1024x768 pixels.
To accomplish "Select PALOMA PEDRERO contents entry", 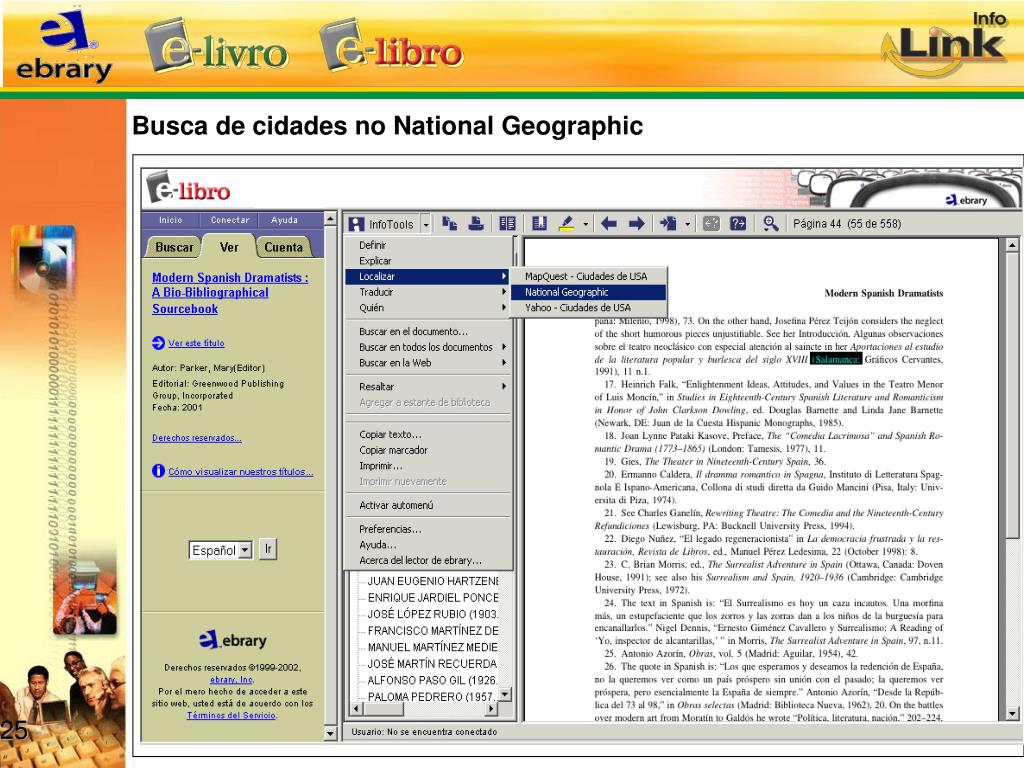I will pos(431,696).
